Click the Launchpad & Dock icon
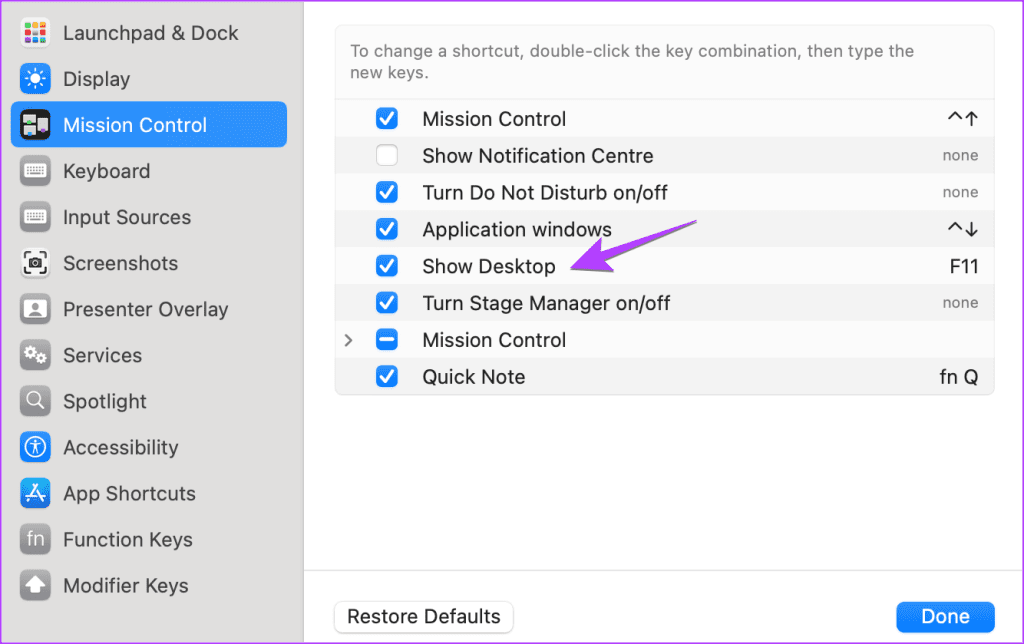 [34, 32]
